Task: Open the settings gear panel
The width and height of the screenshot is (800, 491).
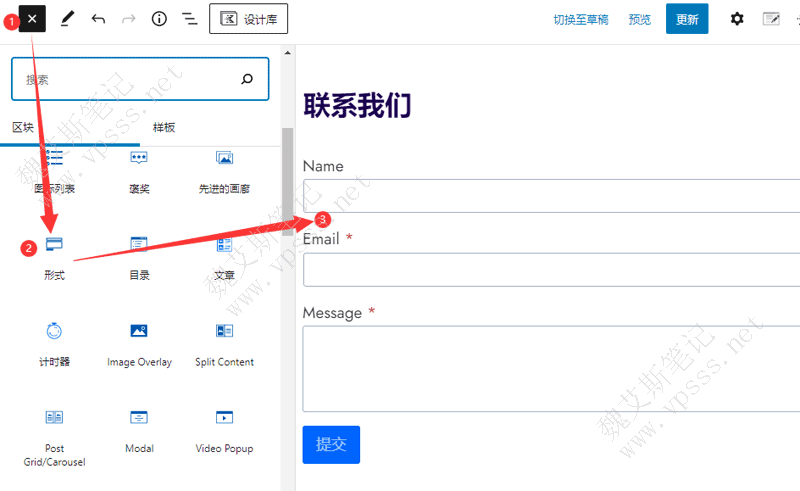Action: [x=737, y=19]
